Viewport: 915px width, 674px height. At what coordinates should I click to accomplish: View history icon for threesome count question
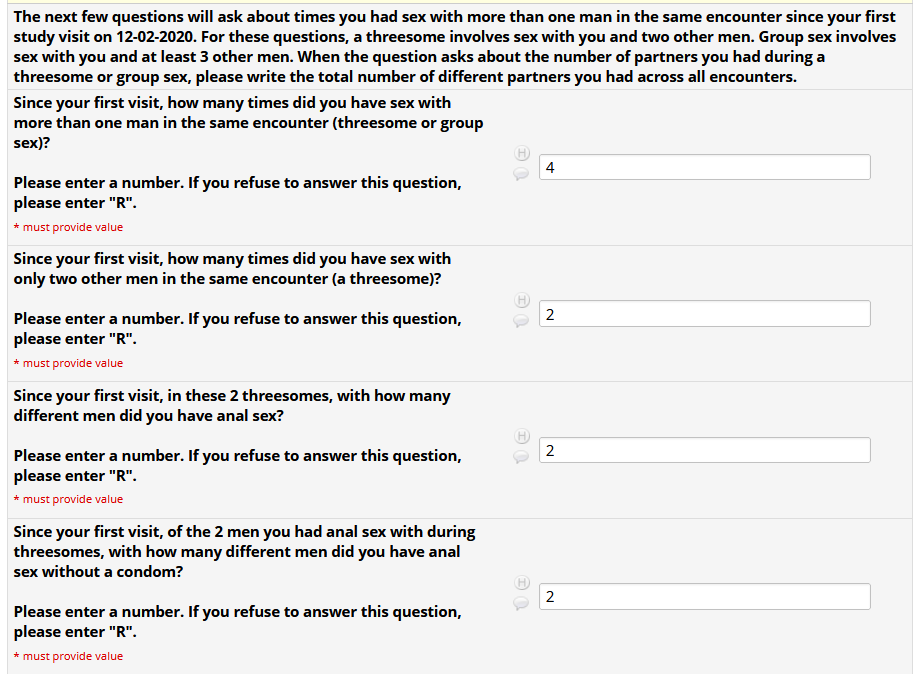[x=521, y=300]
